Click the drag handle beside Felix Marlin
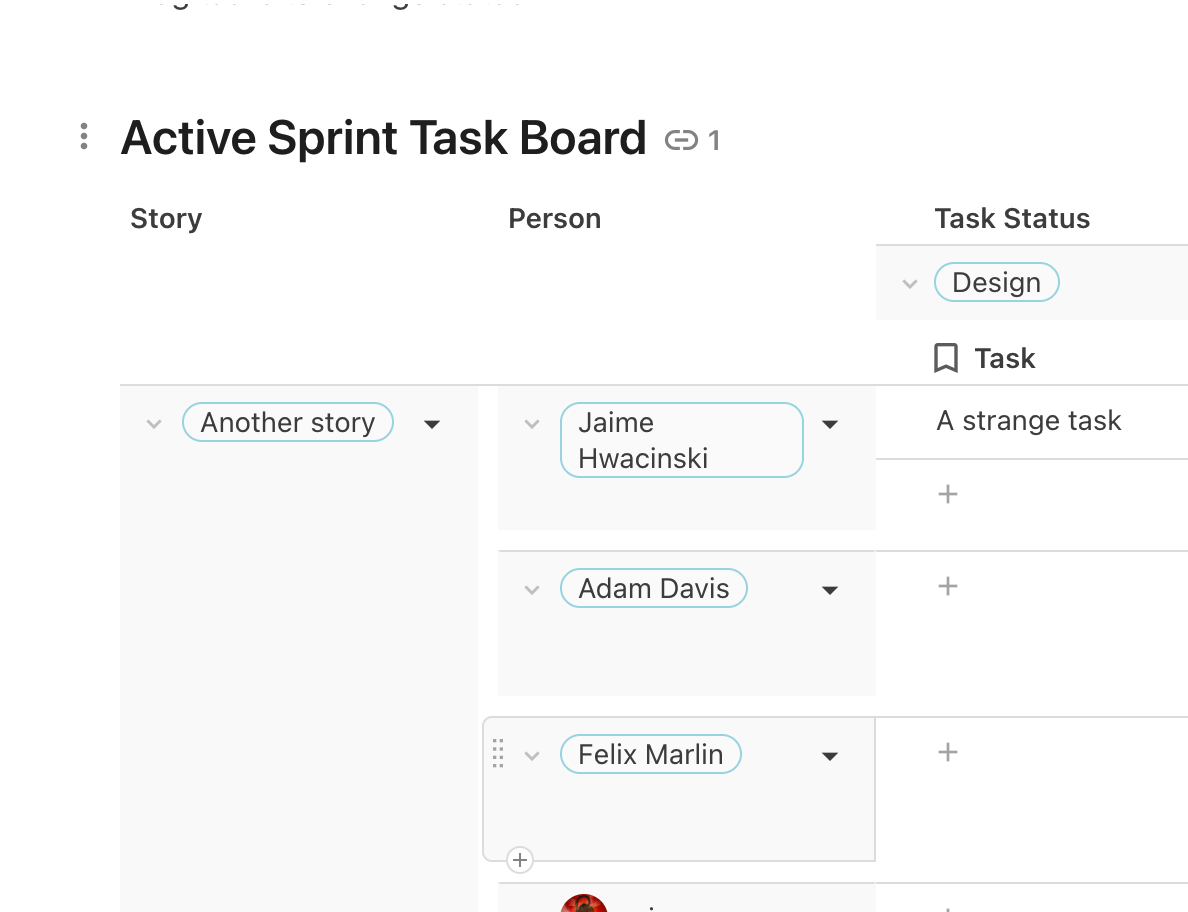The width and height of the screenshot is (1188, 912). click(x=499, y=754)
